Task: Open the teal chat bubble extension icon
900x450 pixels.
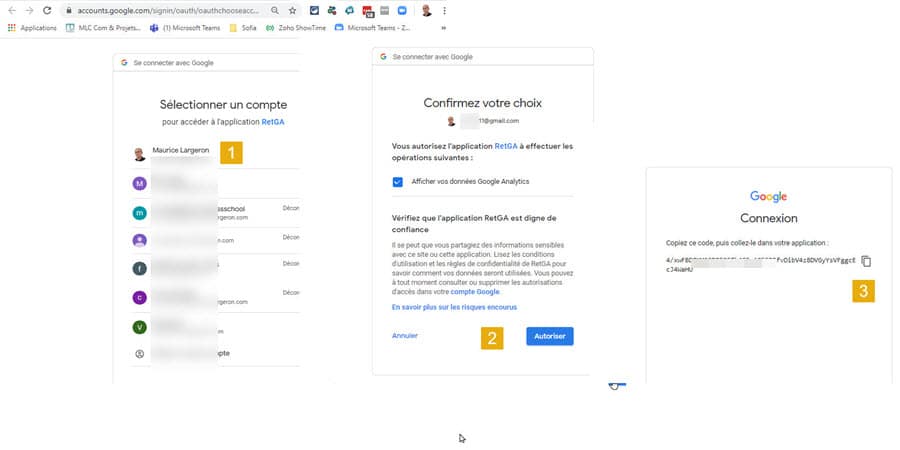Action: coord(350,10)
